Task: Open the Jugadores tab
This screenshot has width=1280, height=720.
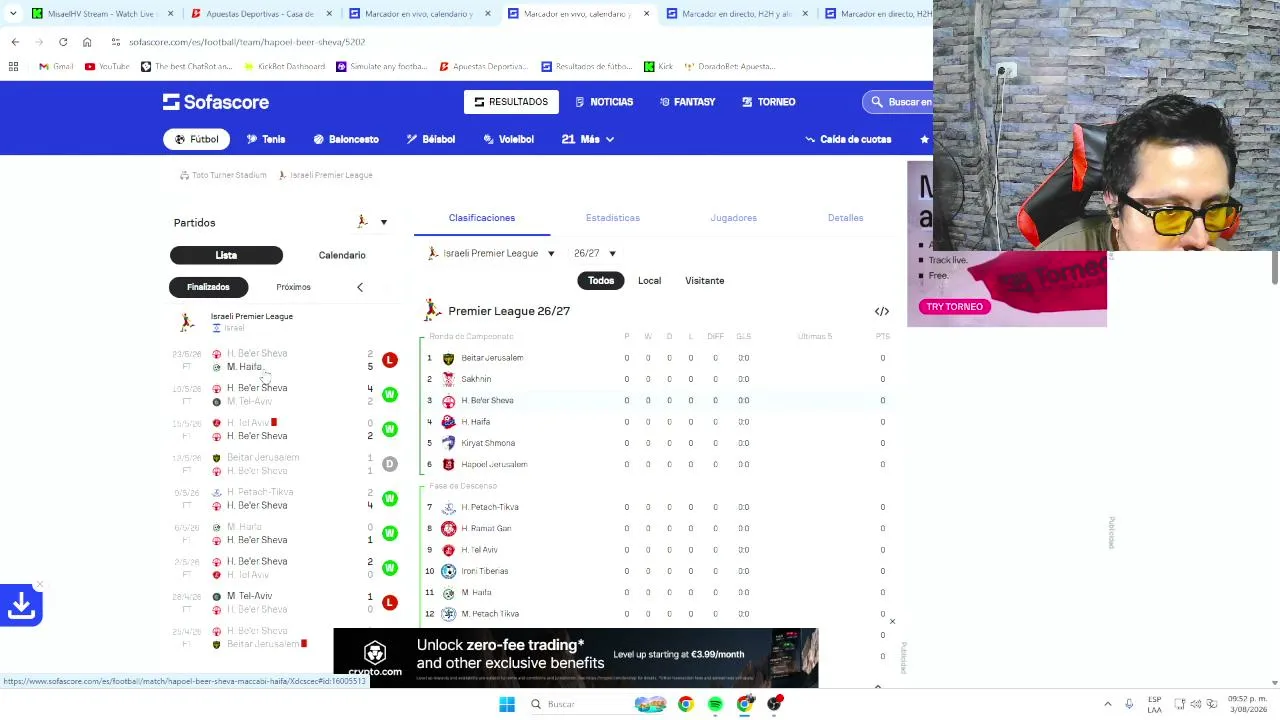Action: (733, 218)
